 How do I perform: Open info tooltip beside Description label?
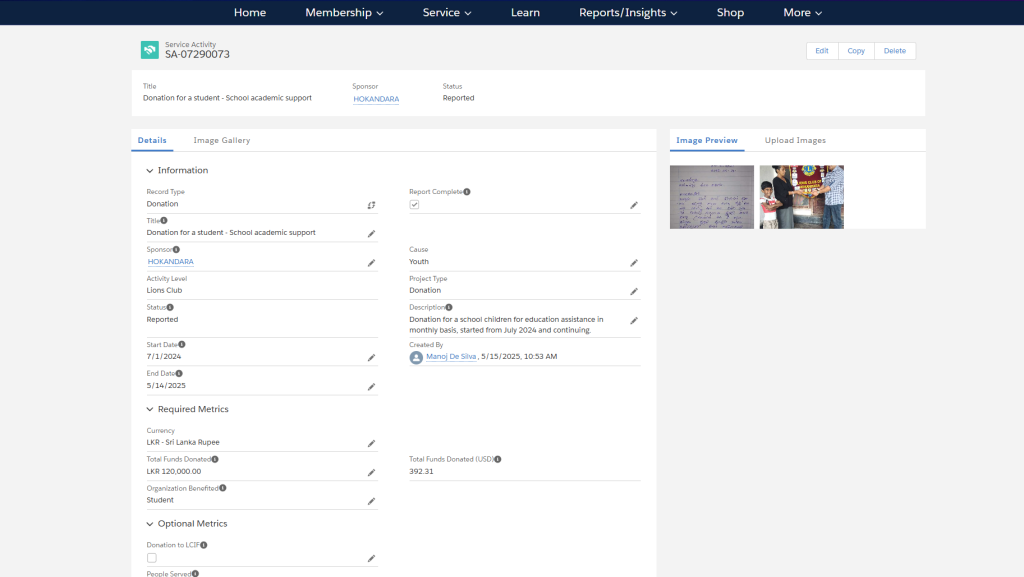(x=449, y=307)
